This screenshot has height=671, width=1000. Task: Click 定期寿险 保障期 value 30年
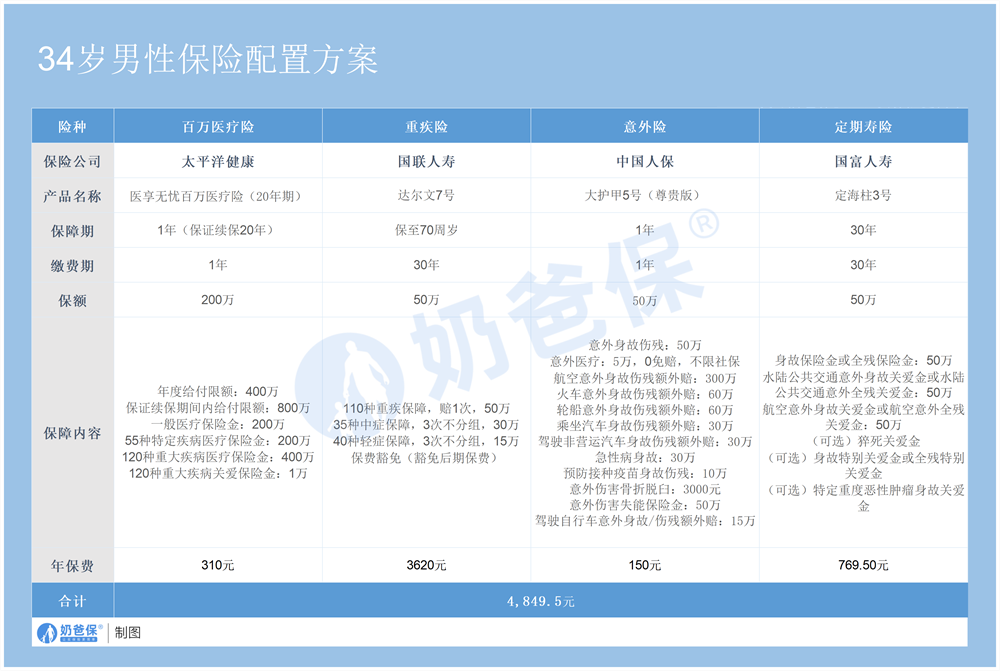tap(864, 230)
